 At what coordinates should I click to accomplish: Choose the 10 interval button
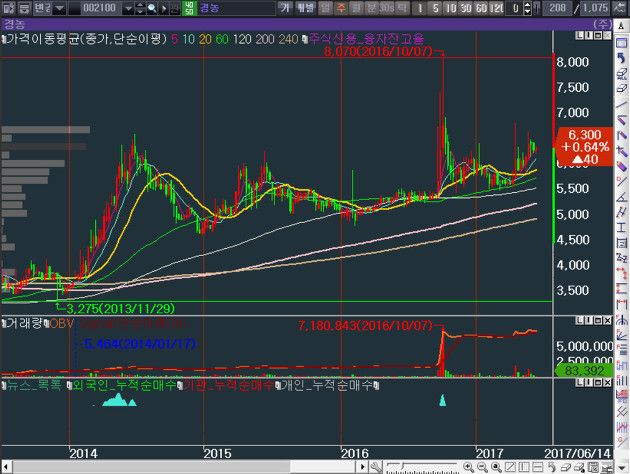point(451,8)
